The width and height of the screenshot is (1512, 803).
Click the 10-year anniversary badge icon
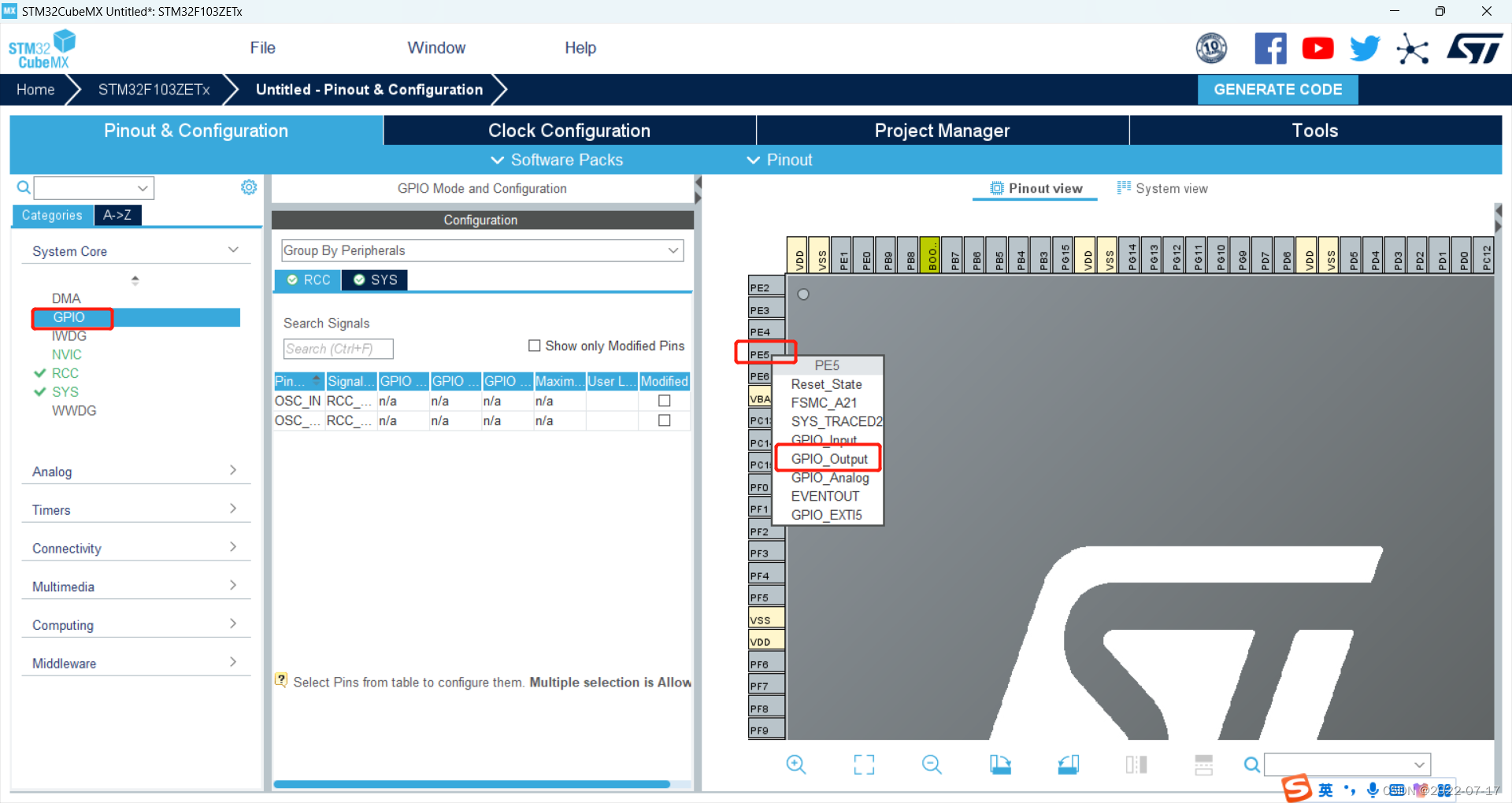coord(1211,49)
